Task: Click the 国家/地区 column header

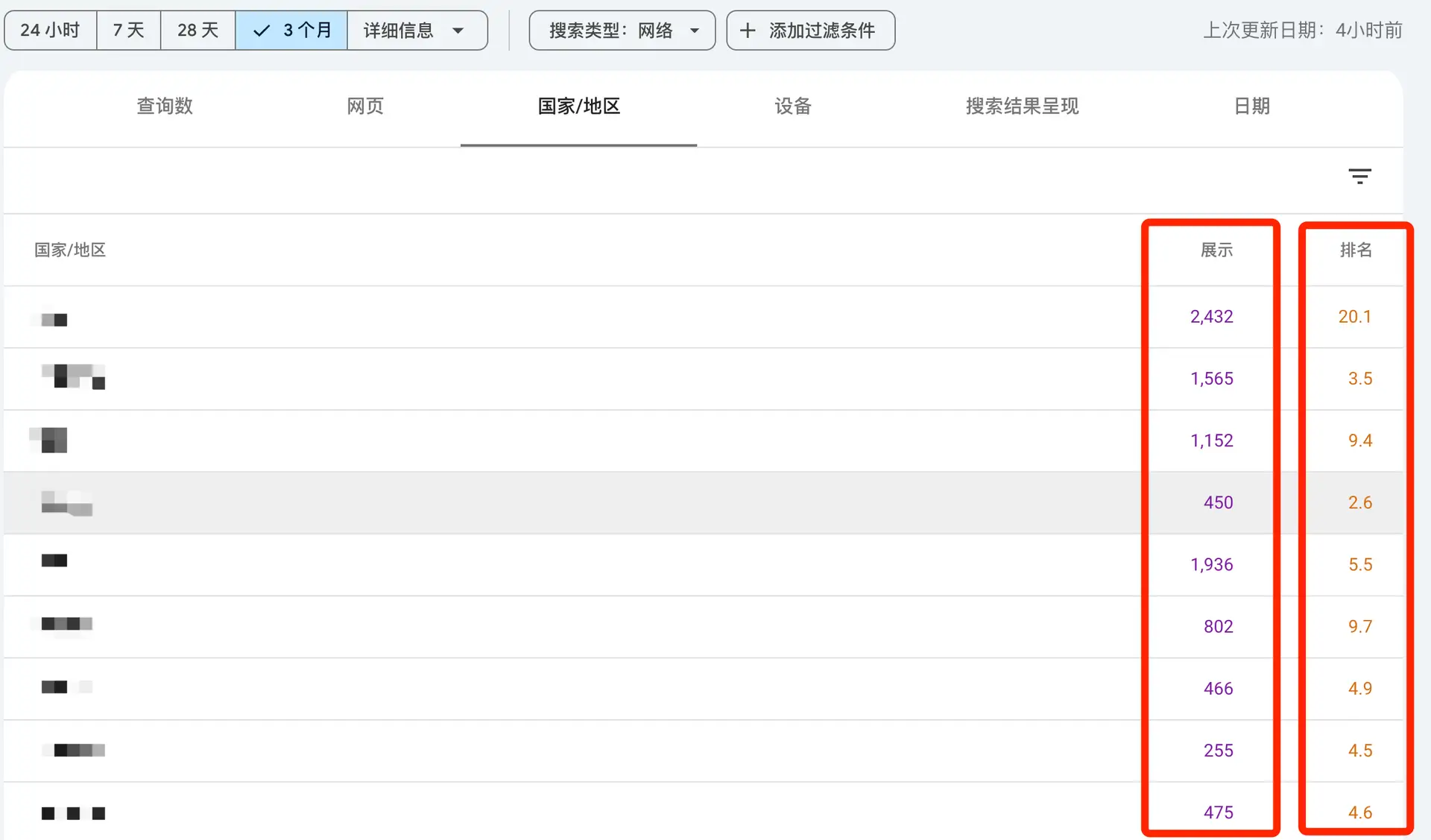Action: 70,250
